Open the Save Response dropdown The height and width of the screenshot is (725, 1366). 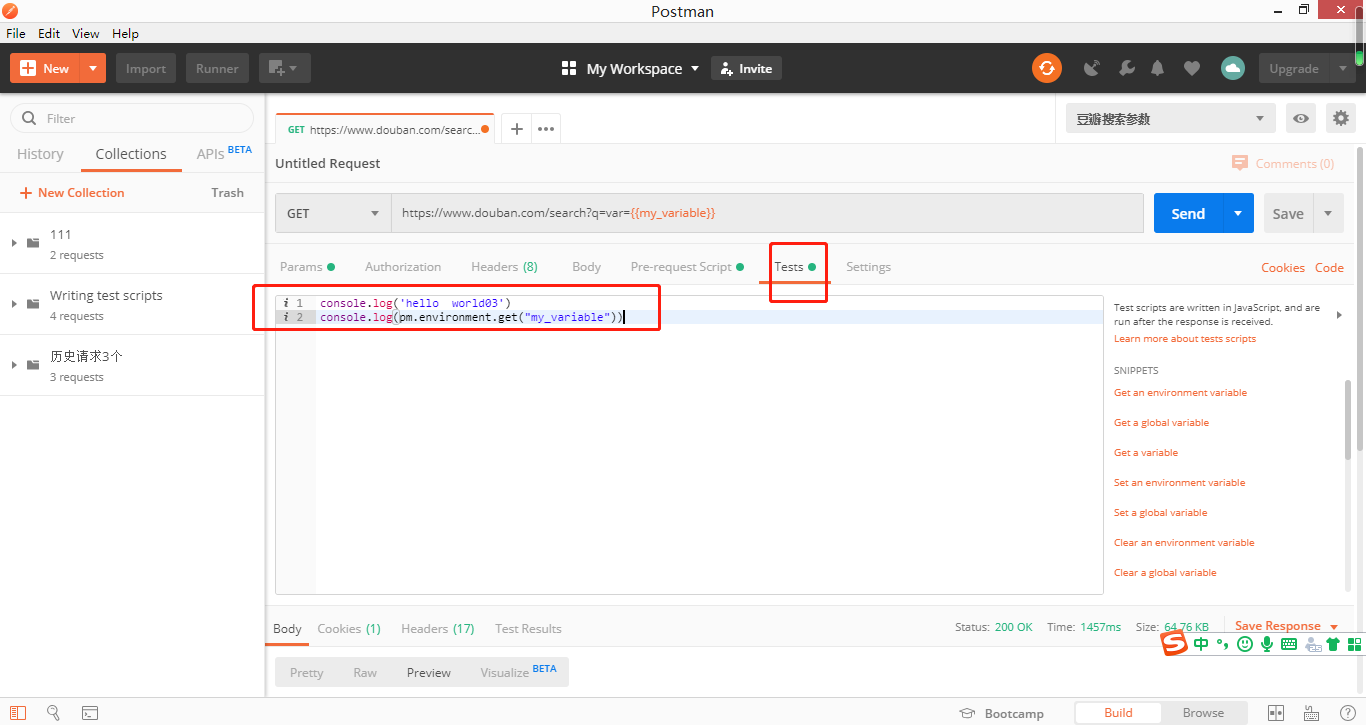tap(1286, 626)
